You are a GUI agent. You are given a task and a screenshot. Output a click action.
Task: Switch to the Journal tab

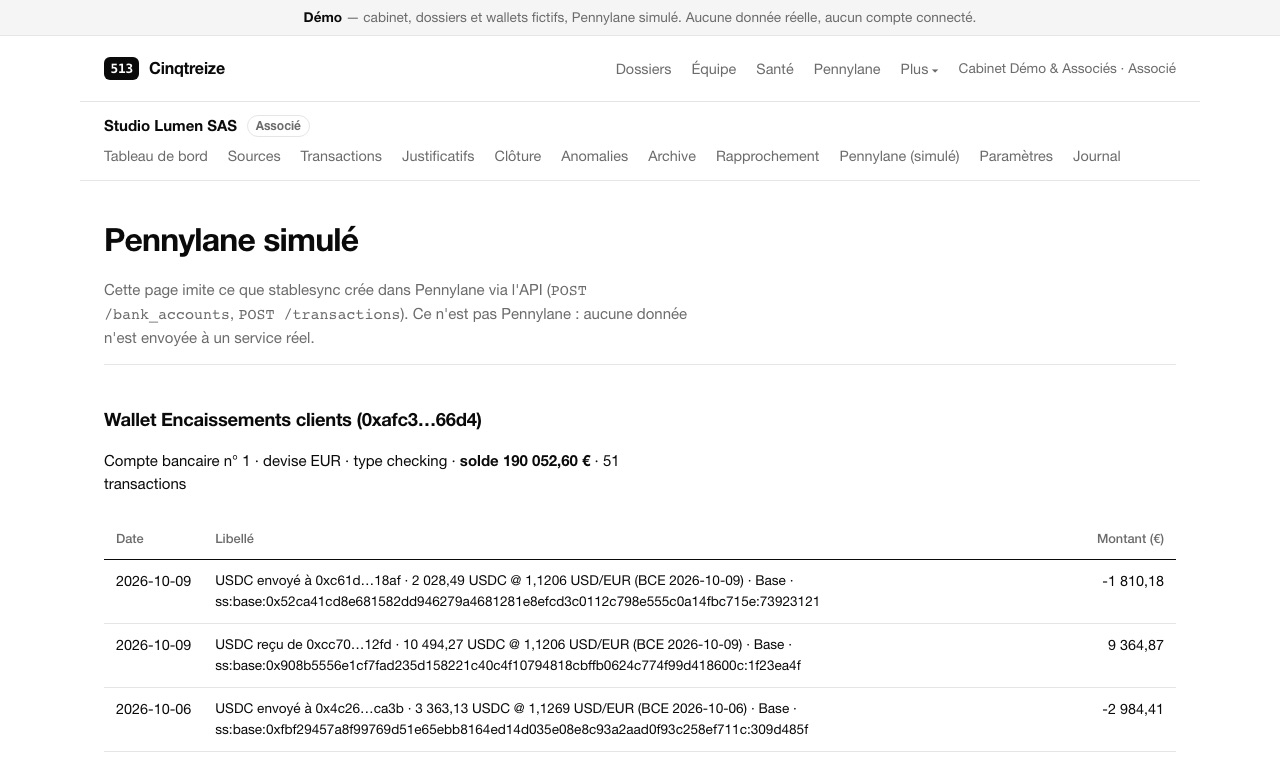(1097, 156)
